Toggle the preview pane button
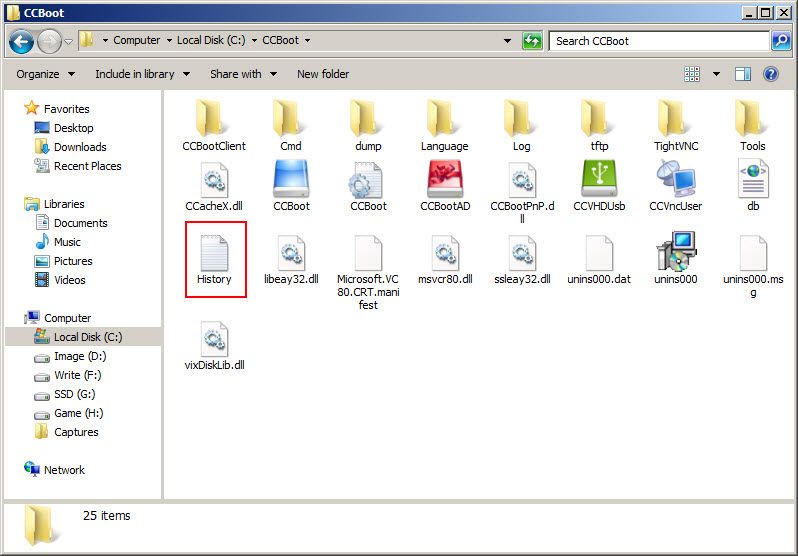Viewport: 798px width, 556px height. point(743,74)
